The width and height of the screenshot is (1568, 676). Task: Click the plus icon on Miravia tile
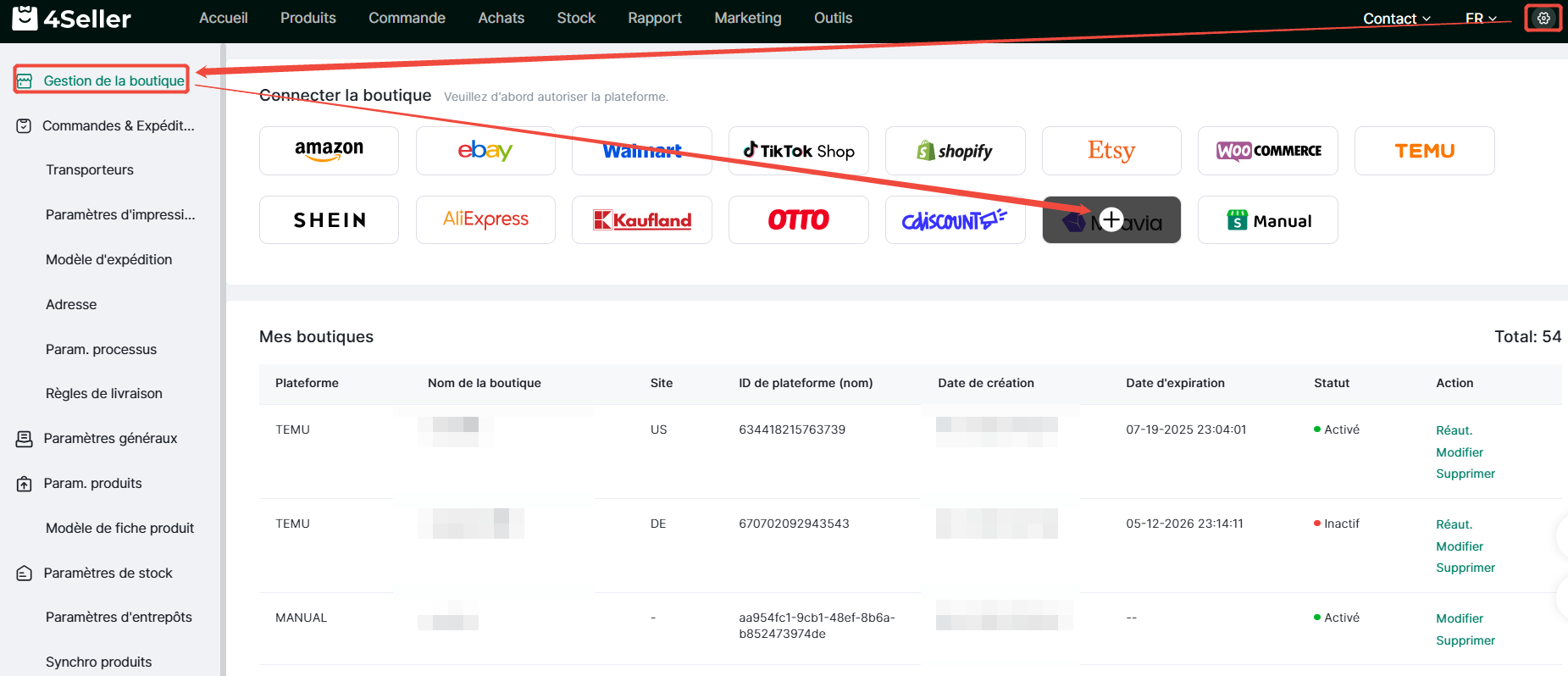(1111, 219)
